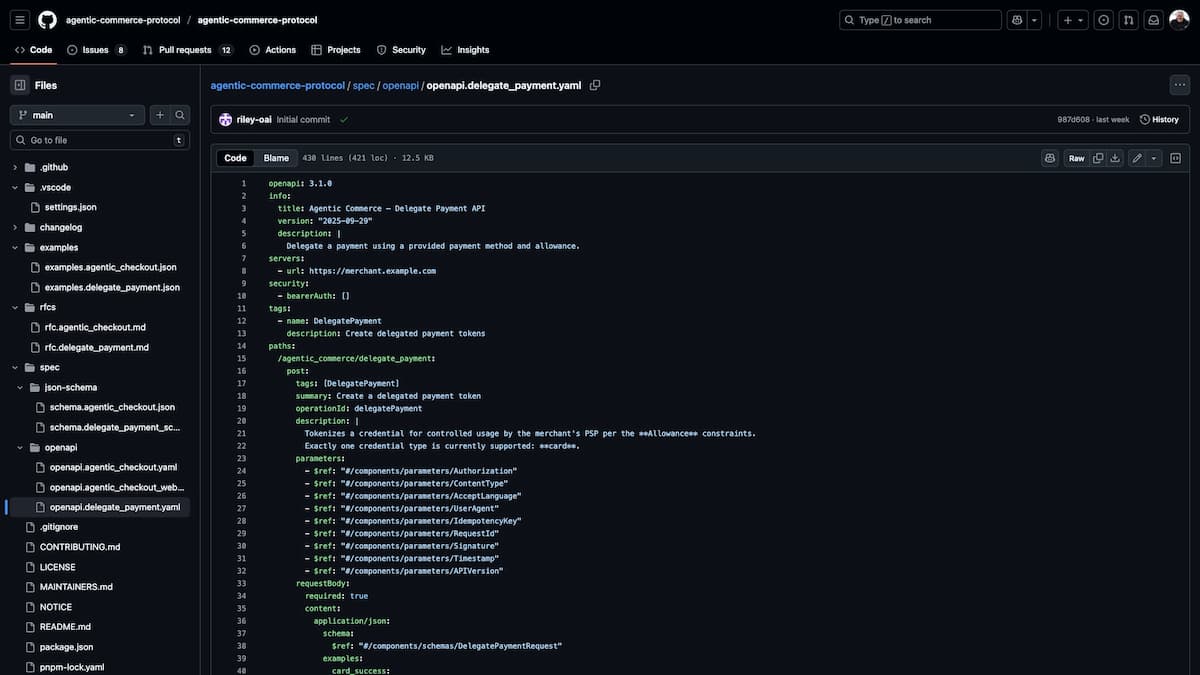
Task: Open the main branch dropdown
Action: (77, 115)
